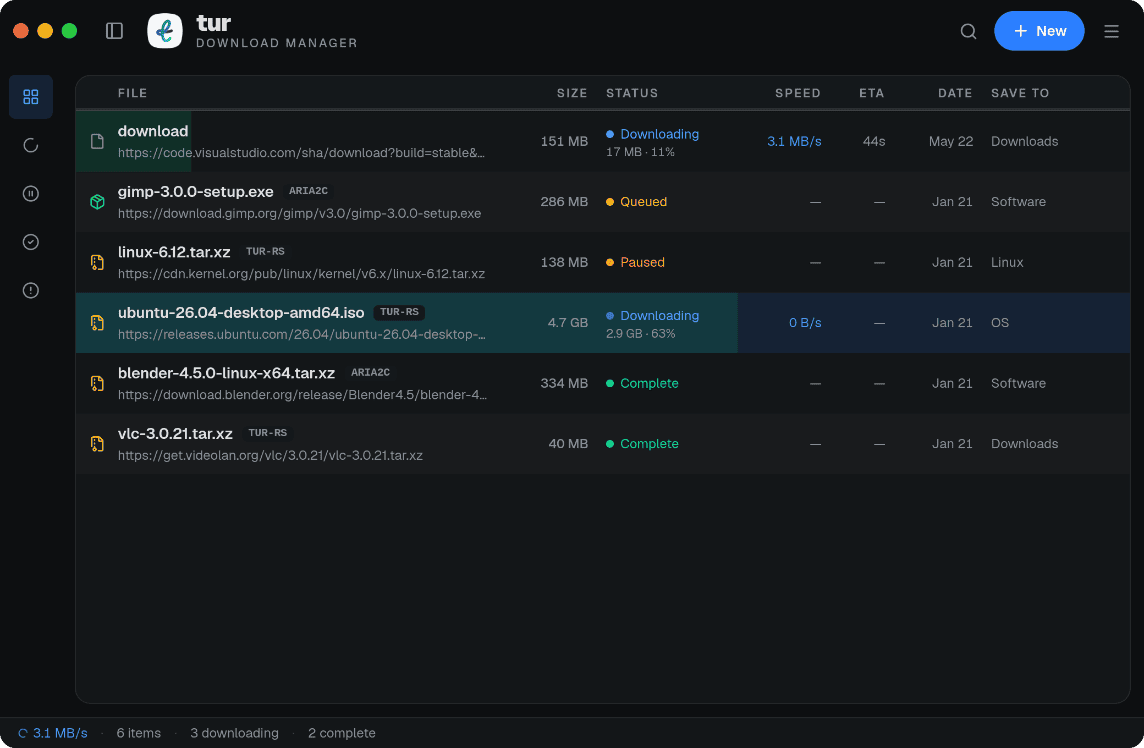Click Complete status of vlc row
Image resolution: width=1144 pixels, height=748 pixels.
coord(642,444)
